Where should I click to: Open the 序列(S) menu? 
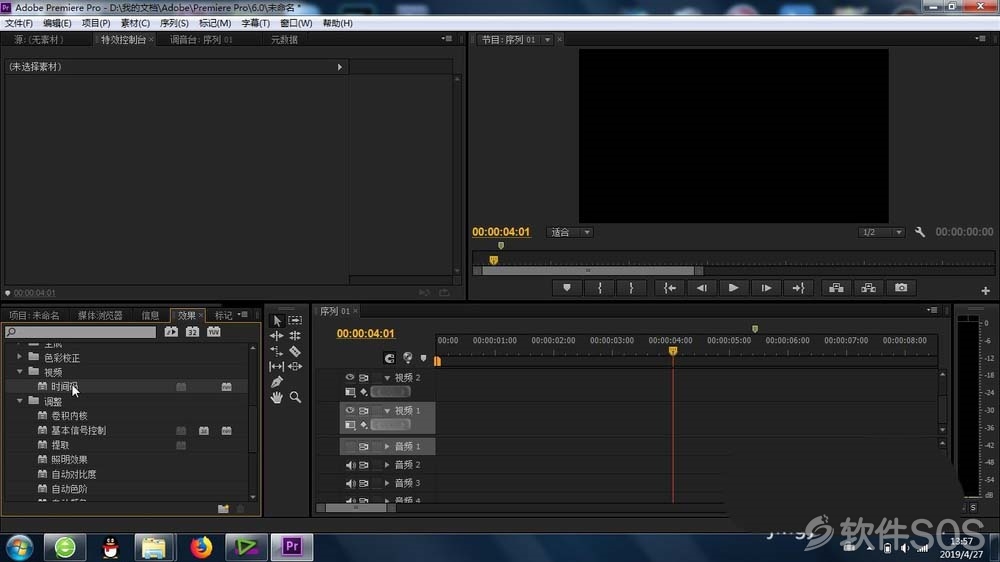coord(173,23)
